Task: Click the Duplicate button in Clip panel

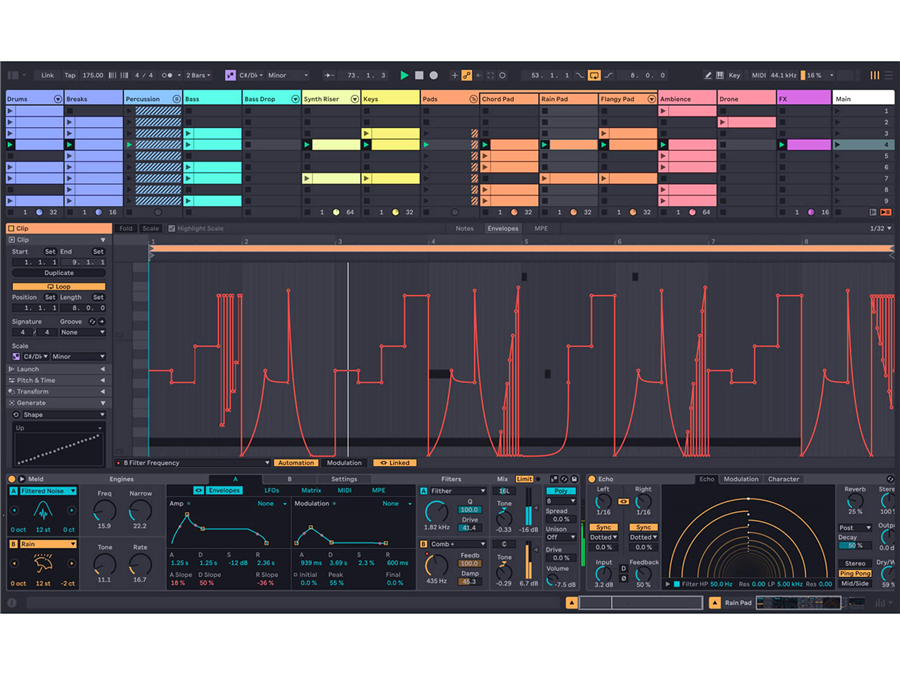Action: click(58, 273)
